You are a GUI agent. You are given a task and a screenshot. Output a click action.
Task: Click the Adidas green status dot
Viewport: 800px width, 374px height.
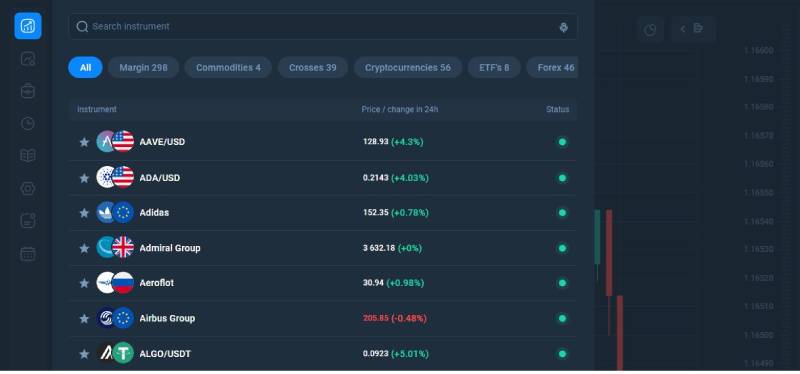pyautogui.click(x=562, y=213)
